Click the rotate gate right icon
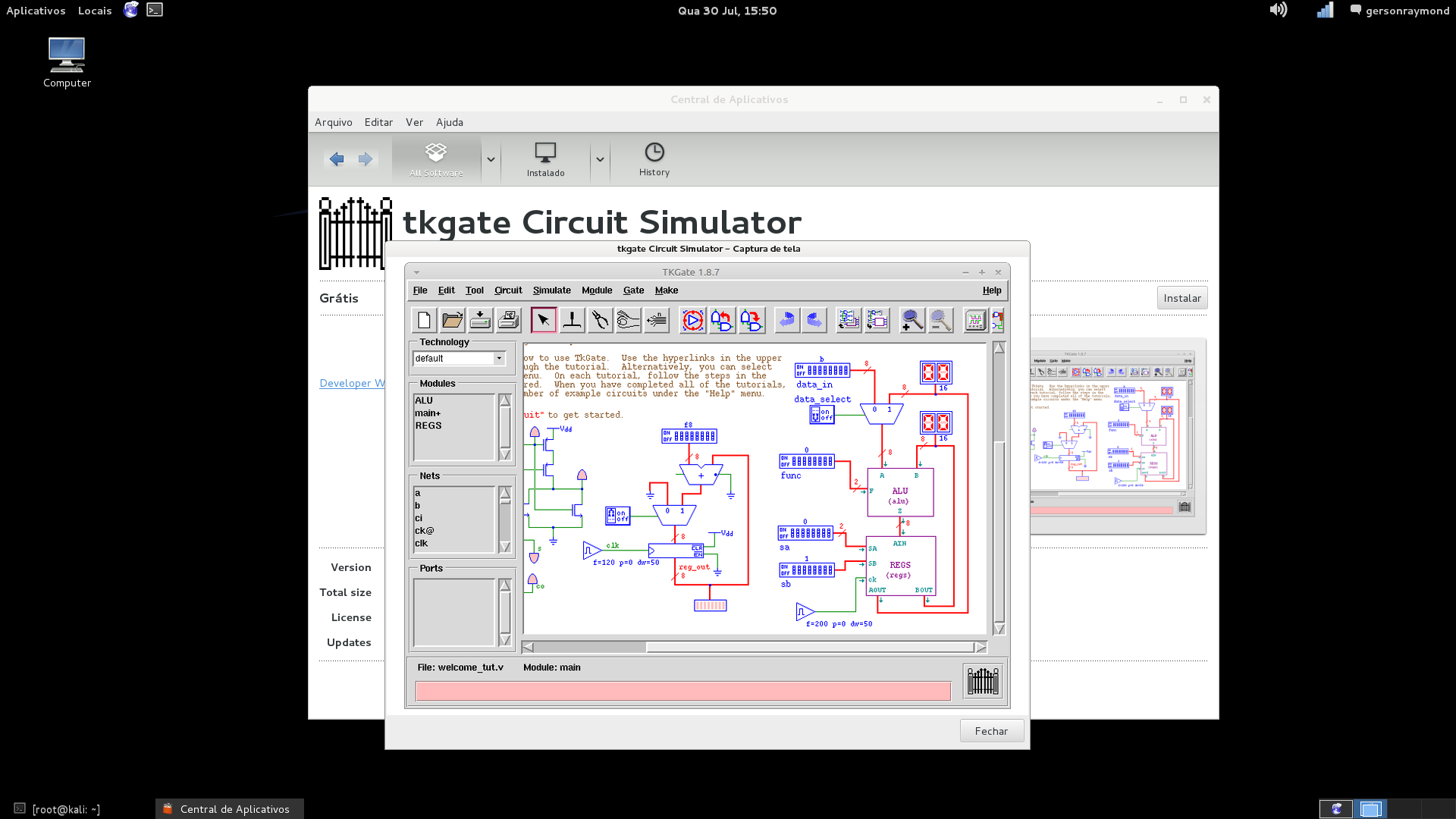Screen dimensions: 1456x819 click(x=752, y=320)
